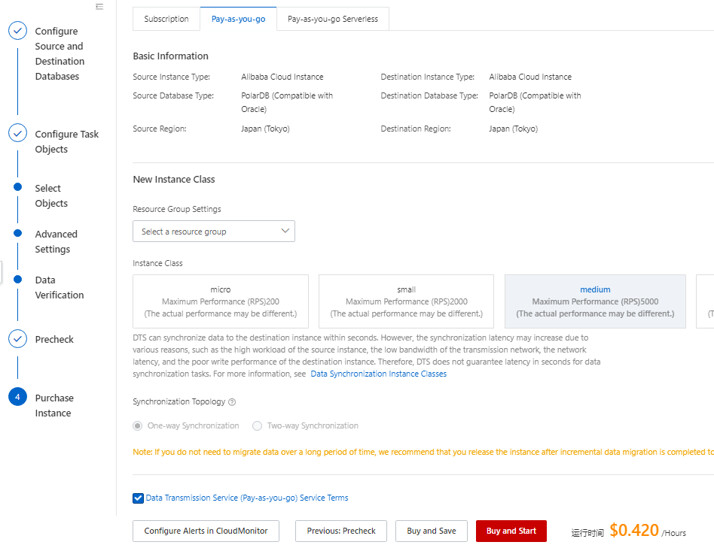Viewport: 714px width, 548px height.
Task: Select Two-way Synchronization radio button
Action: (x=257, y=426)
